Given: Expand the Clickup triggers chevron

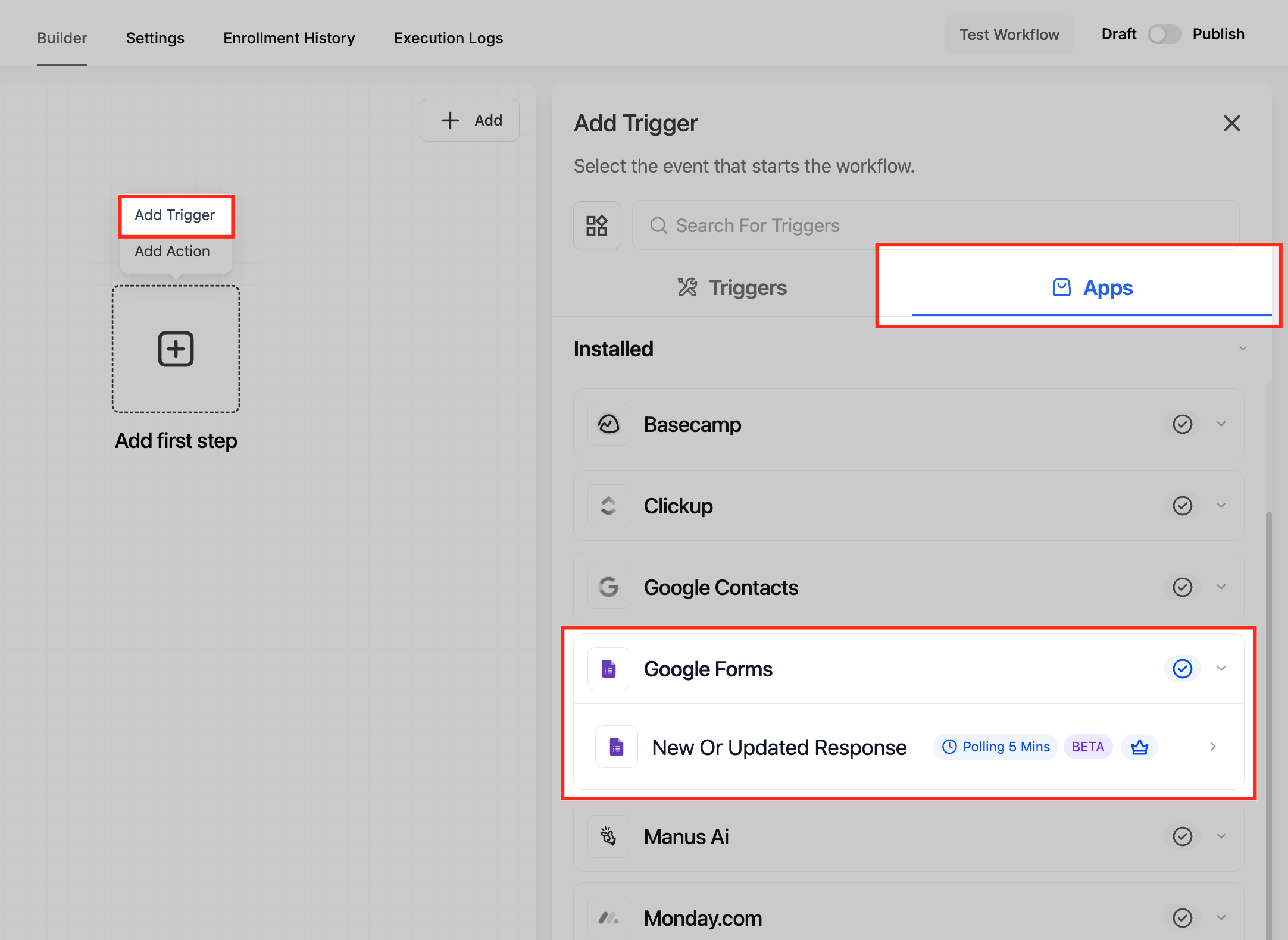Looking at the screenshot, I should 1221,506.
